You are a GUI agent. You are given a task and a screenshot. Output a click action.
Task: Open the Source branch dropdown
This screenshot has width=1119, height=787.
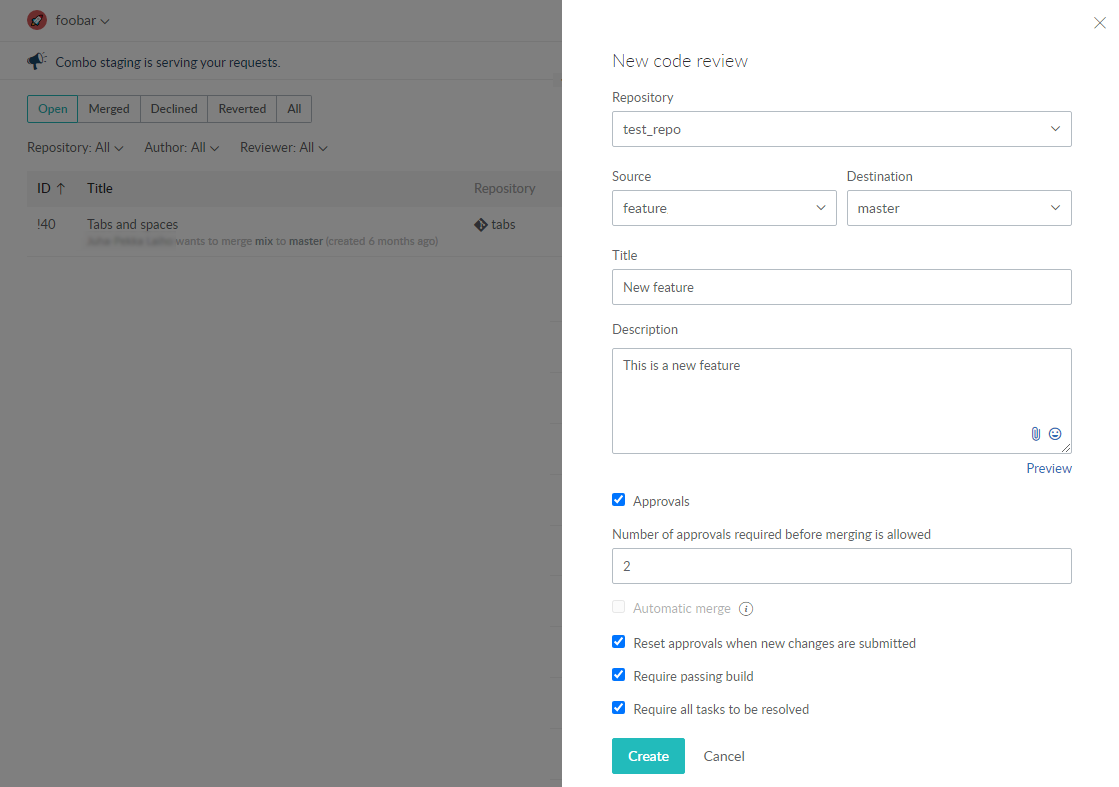coord(724,208)
